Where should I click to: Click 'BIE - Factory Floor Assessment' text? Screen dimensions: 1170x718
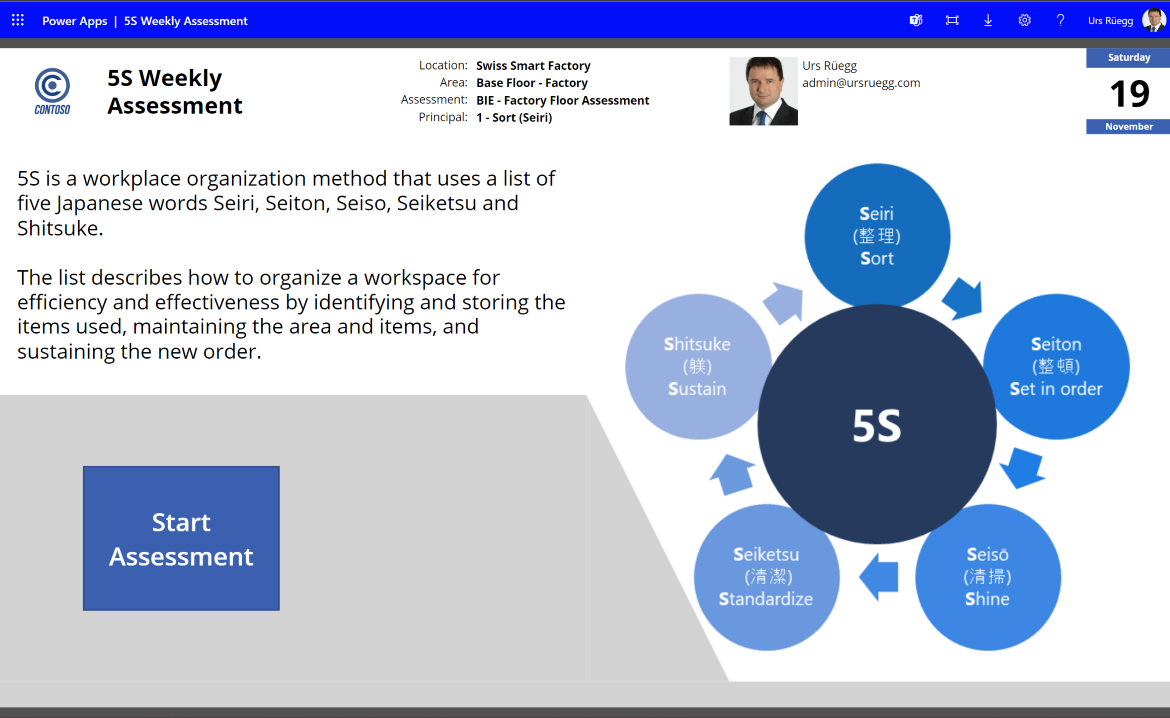click(x=563, y=100)
